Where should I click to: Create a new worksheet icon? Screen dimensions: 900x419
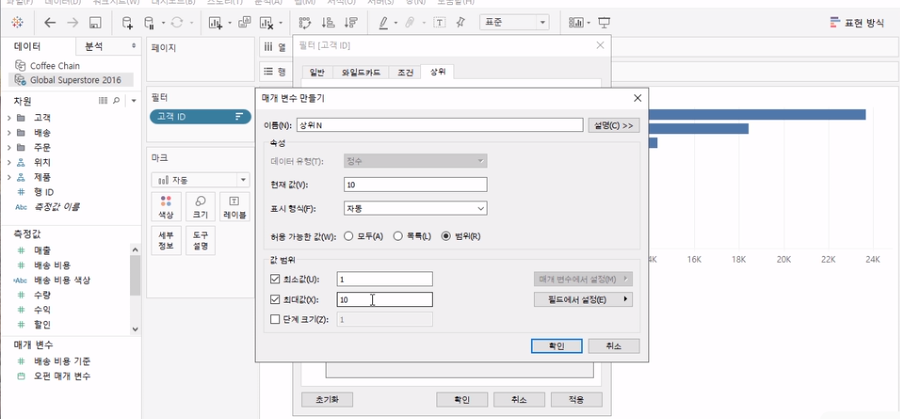[x=216, y=23]
